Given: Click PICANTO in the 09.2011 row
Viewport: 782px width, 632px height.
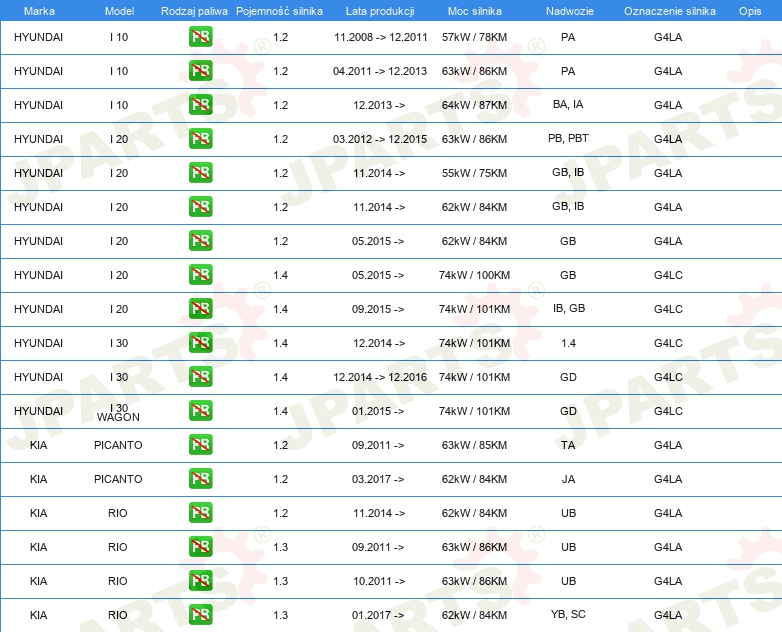Looking at the screenshot, I should coord(118,444).
